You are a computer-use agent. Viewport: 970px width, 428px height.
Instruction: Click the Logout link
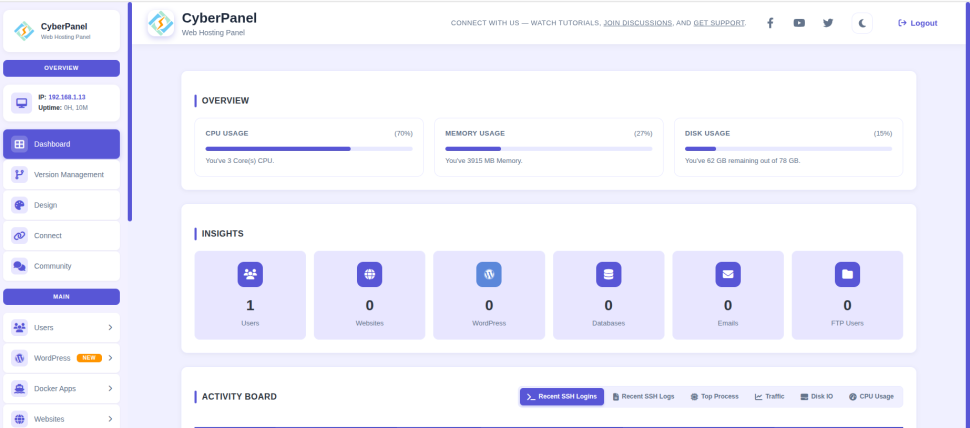(x=917, y=23)
